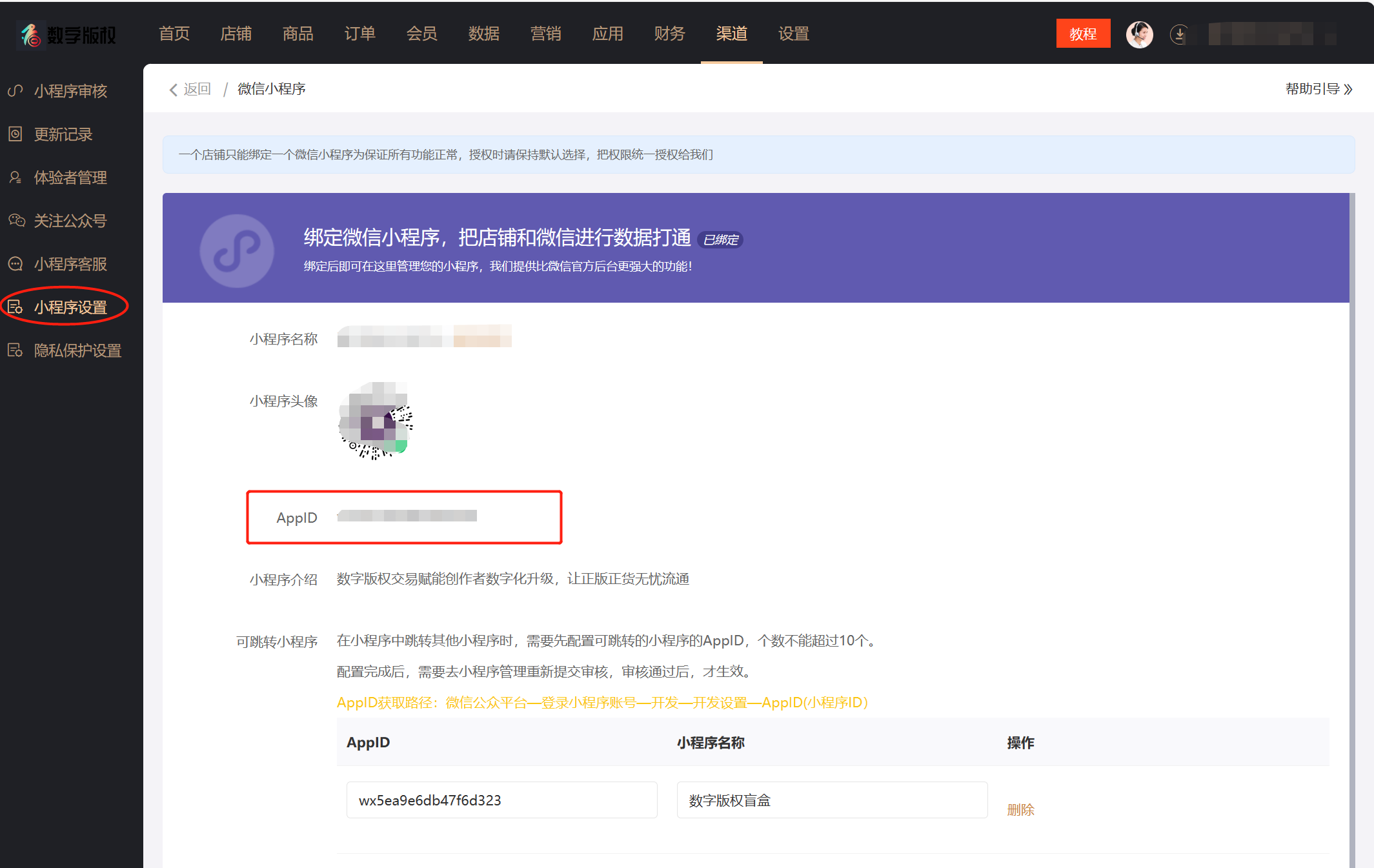The height and width of the screenshot is (868, 1374).
Task: Click the yellow AppID获取路径 hint text
Action: tap(602, 702)
